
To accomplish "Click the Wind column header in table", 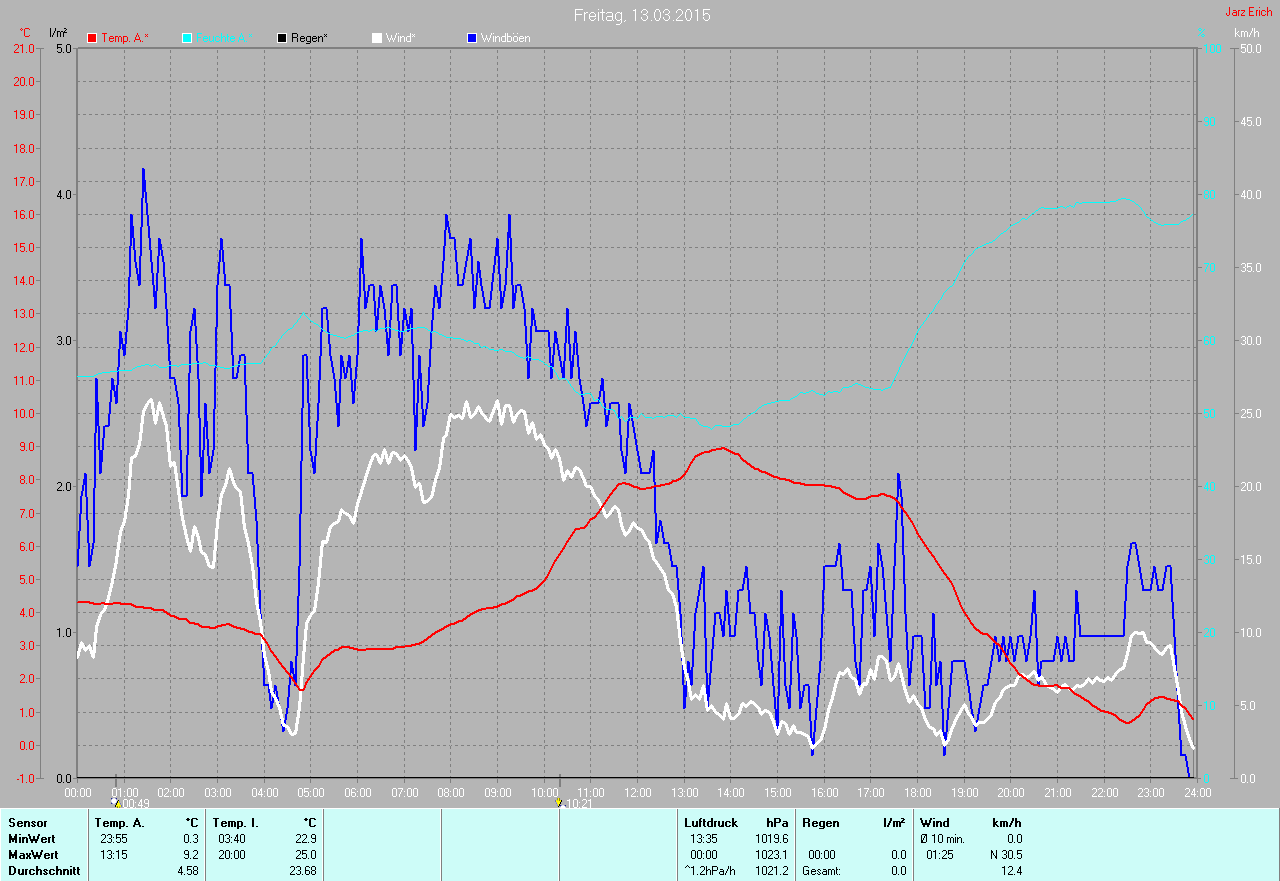I will tap(935, 822).
